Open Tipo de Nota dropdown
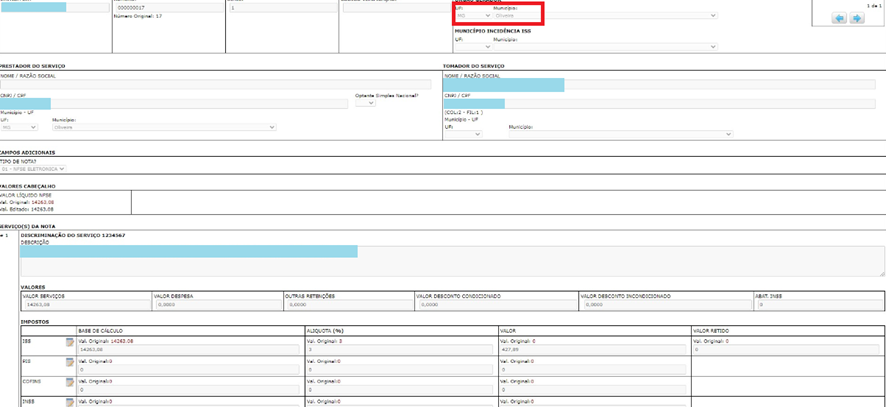This screenshot has height=407, width=886. click(34, 169)
